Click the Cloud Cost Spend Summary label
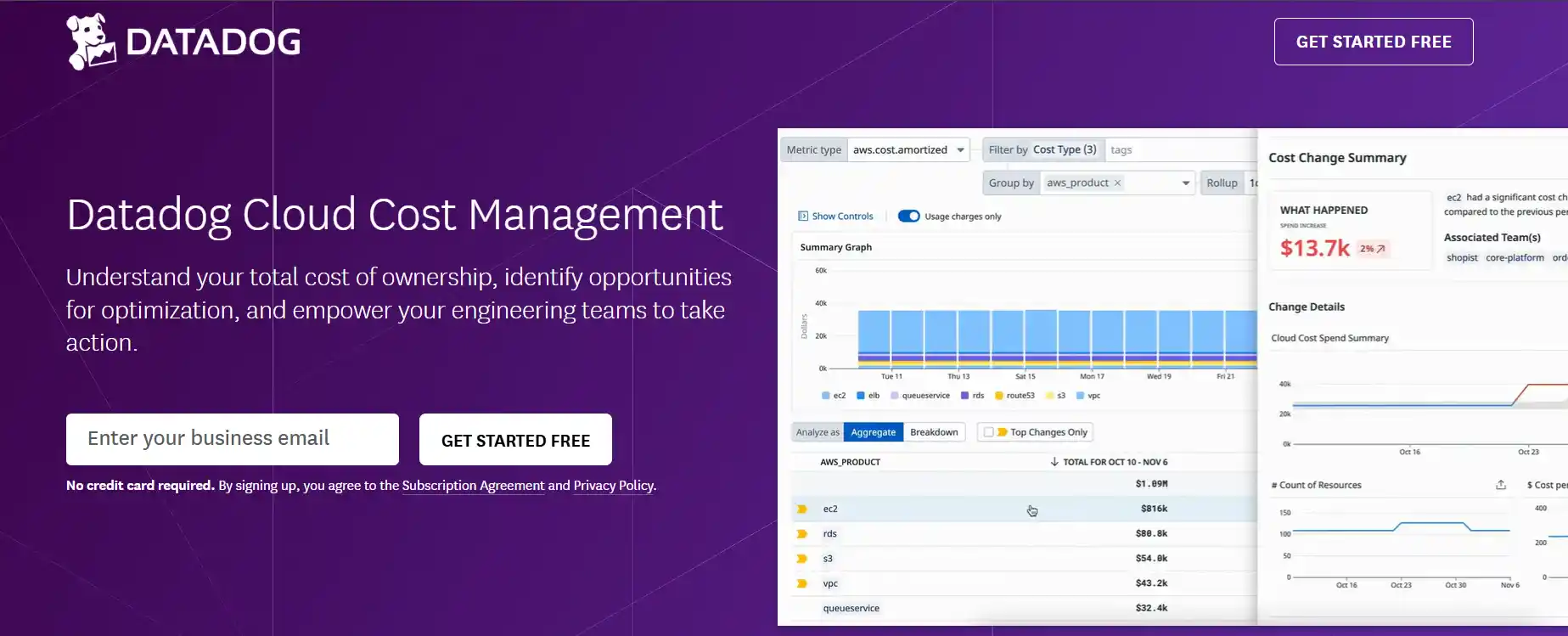Viewport: 1568px width, 636px height. [1329, 338]
